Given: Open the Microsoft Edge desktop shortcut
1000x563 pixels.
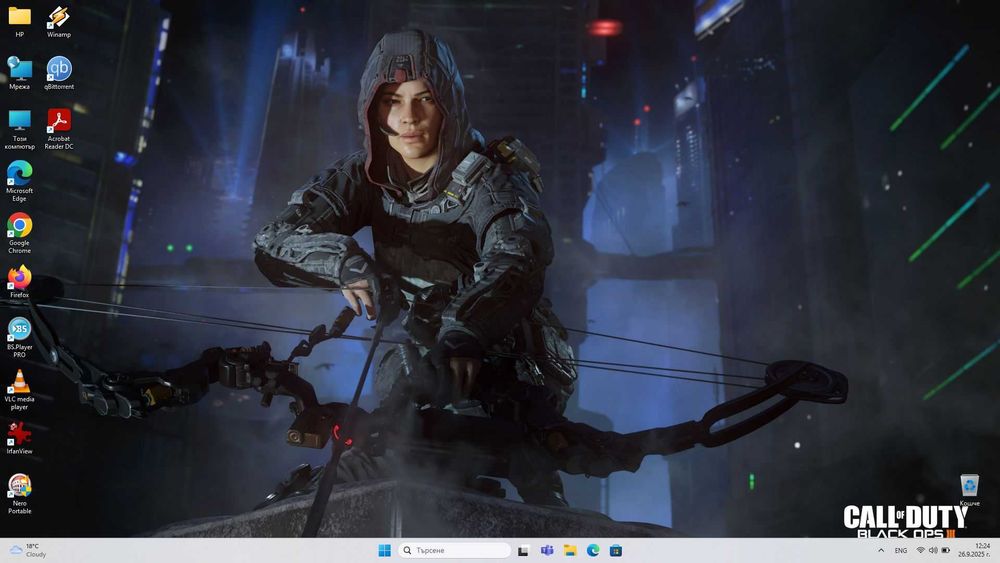Looking at the screenshot, I should click(x=19, y=173).
